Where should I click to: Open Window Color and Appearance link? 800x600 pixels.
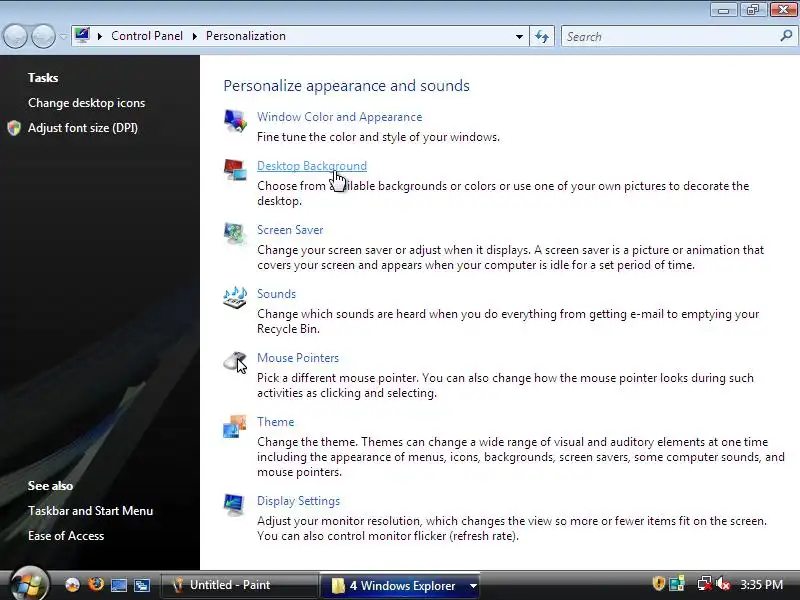pyautogui.click(x=340, y=117)
